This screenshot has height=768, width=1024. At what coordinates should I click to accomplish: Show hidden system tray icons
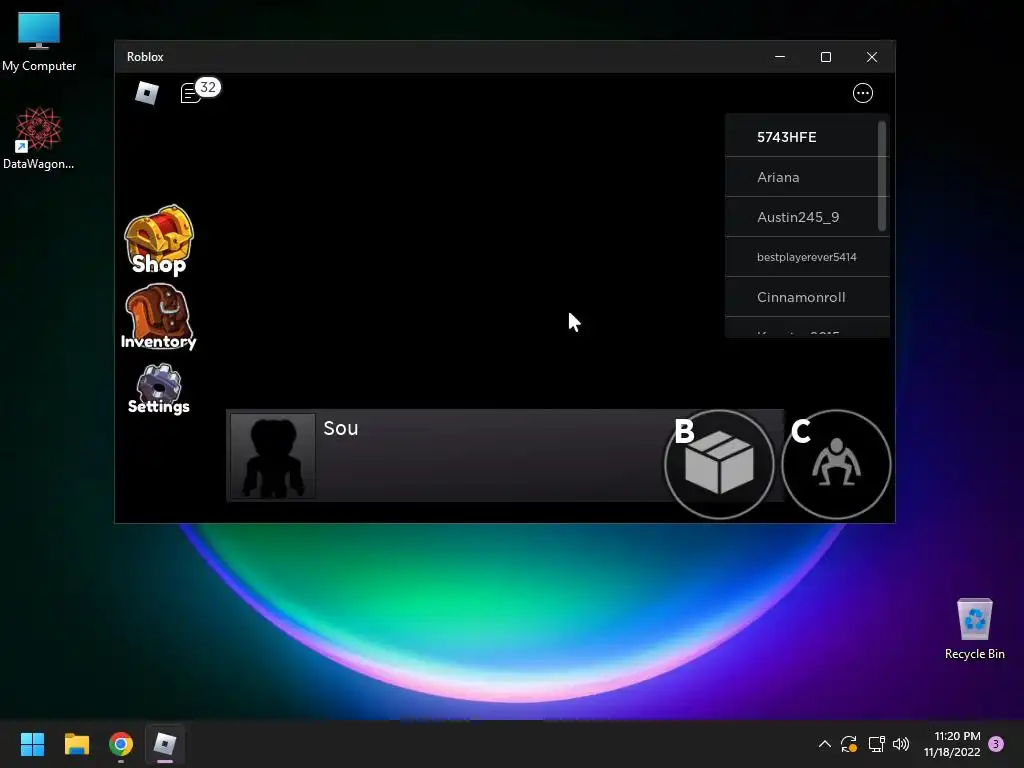pyautogui.click(x=825, y=744)
